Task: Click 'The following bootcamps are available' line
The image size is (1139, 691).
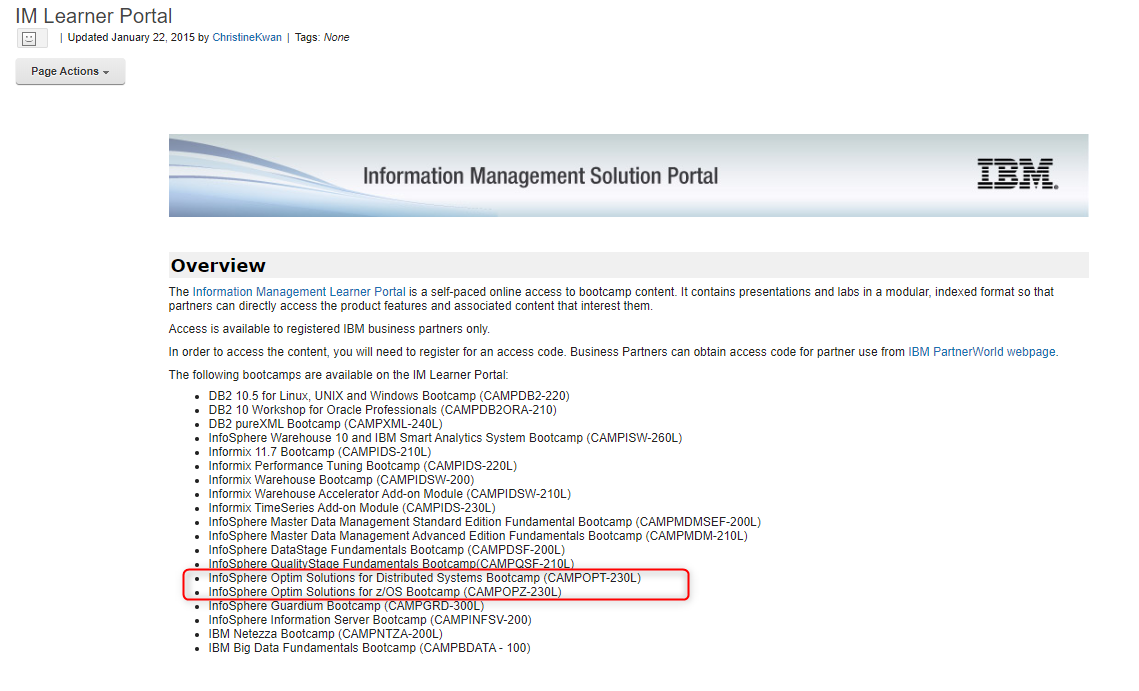Action: [x=339, y=375]
